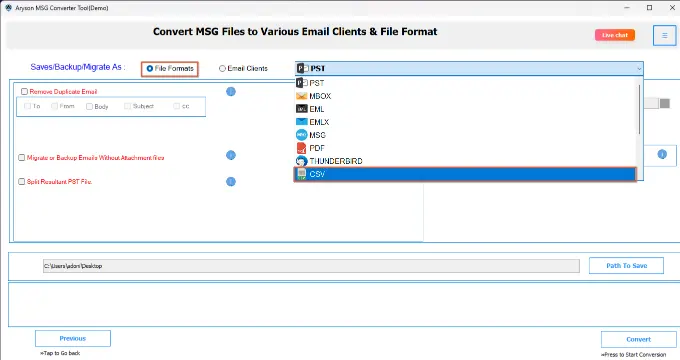Select the File Formats radio button
The height and width of the screenshot is (360, 680).
tap(150, 69)
